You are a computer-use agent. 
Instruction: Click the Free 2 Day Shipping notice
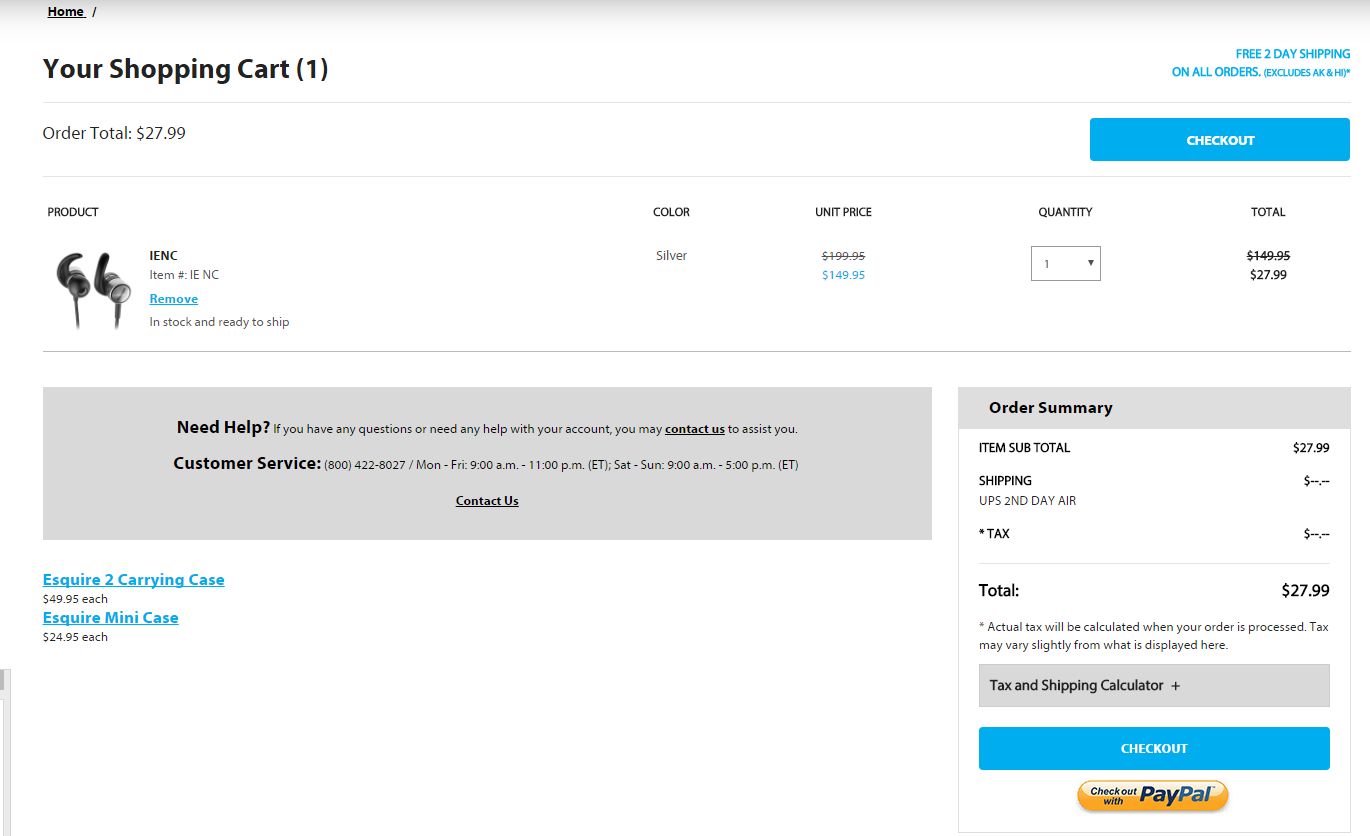tap(1261, 63)
